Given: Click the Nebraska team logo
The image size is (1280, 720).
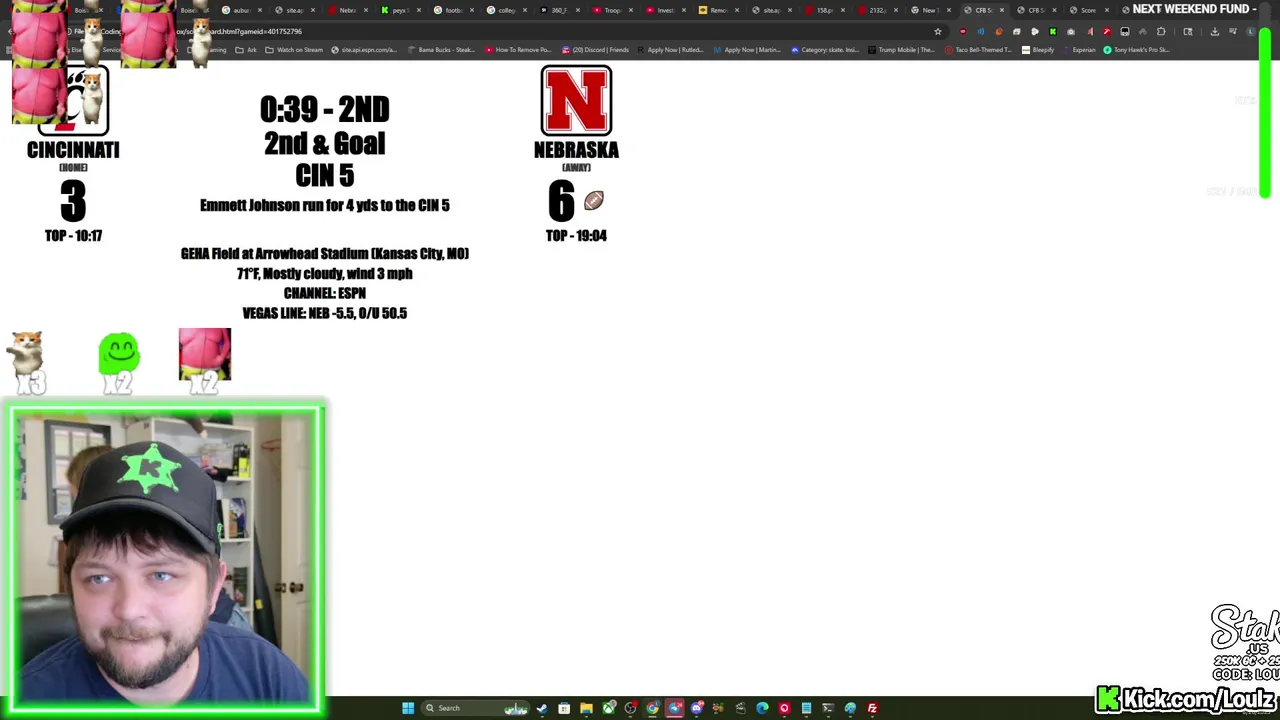Looking at the screenshot, I should click(x=576, y=100).
